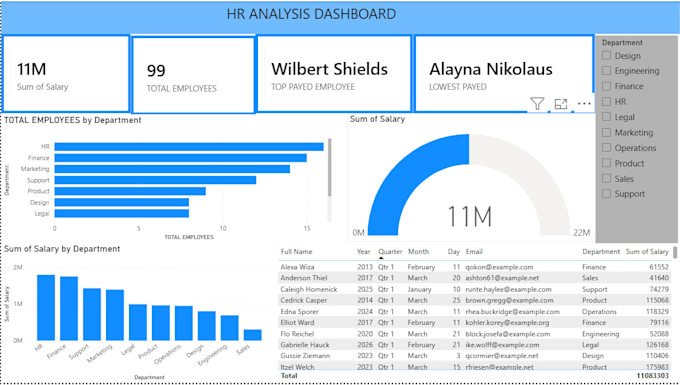Select the Product column in salary chart

click(161, 323)
